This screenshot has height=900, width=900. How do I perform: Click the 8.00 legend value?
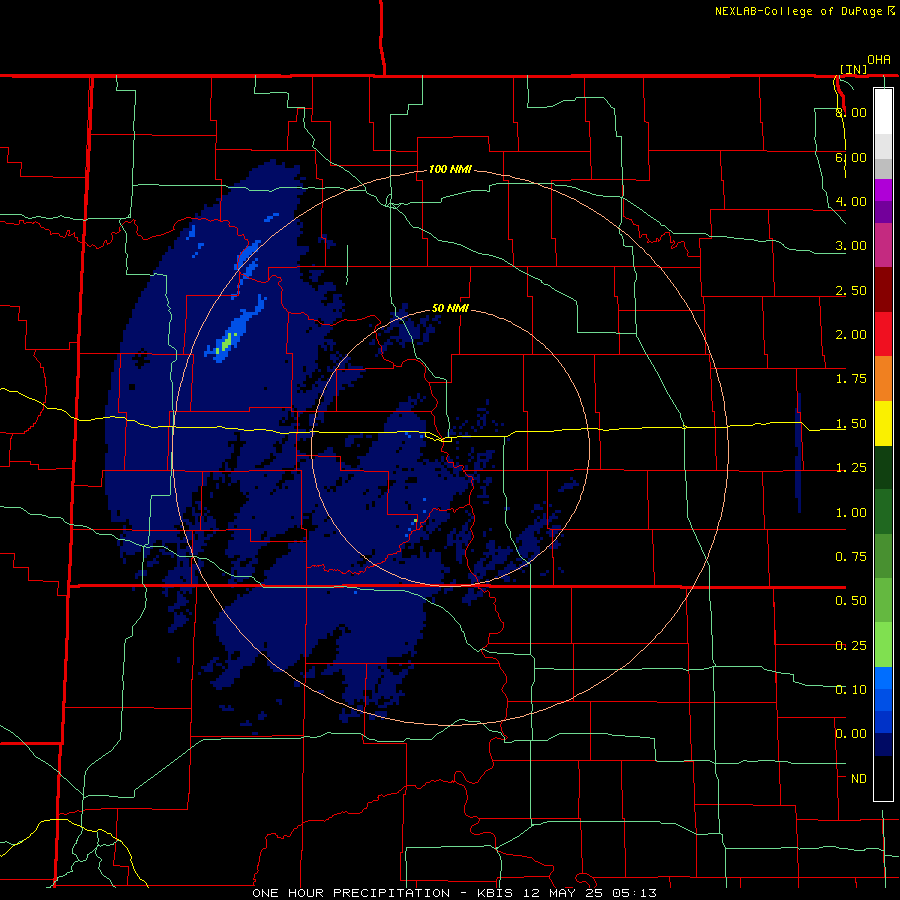[x=851, y=112]
